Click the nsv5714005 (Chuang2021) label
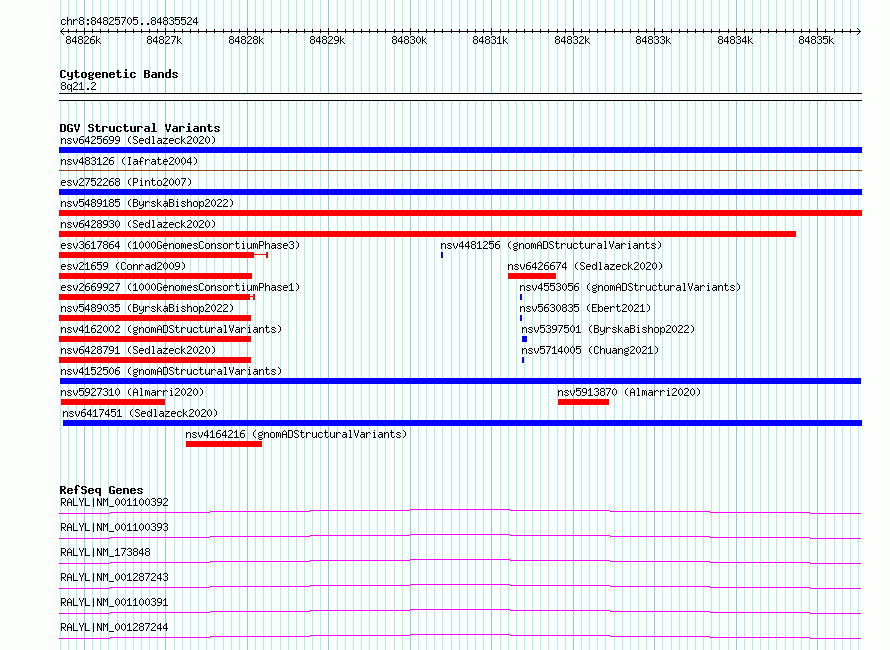This screenshot has height=650, width=890. click(x=590, y=350)
